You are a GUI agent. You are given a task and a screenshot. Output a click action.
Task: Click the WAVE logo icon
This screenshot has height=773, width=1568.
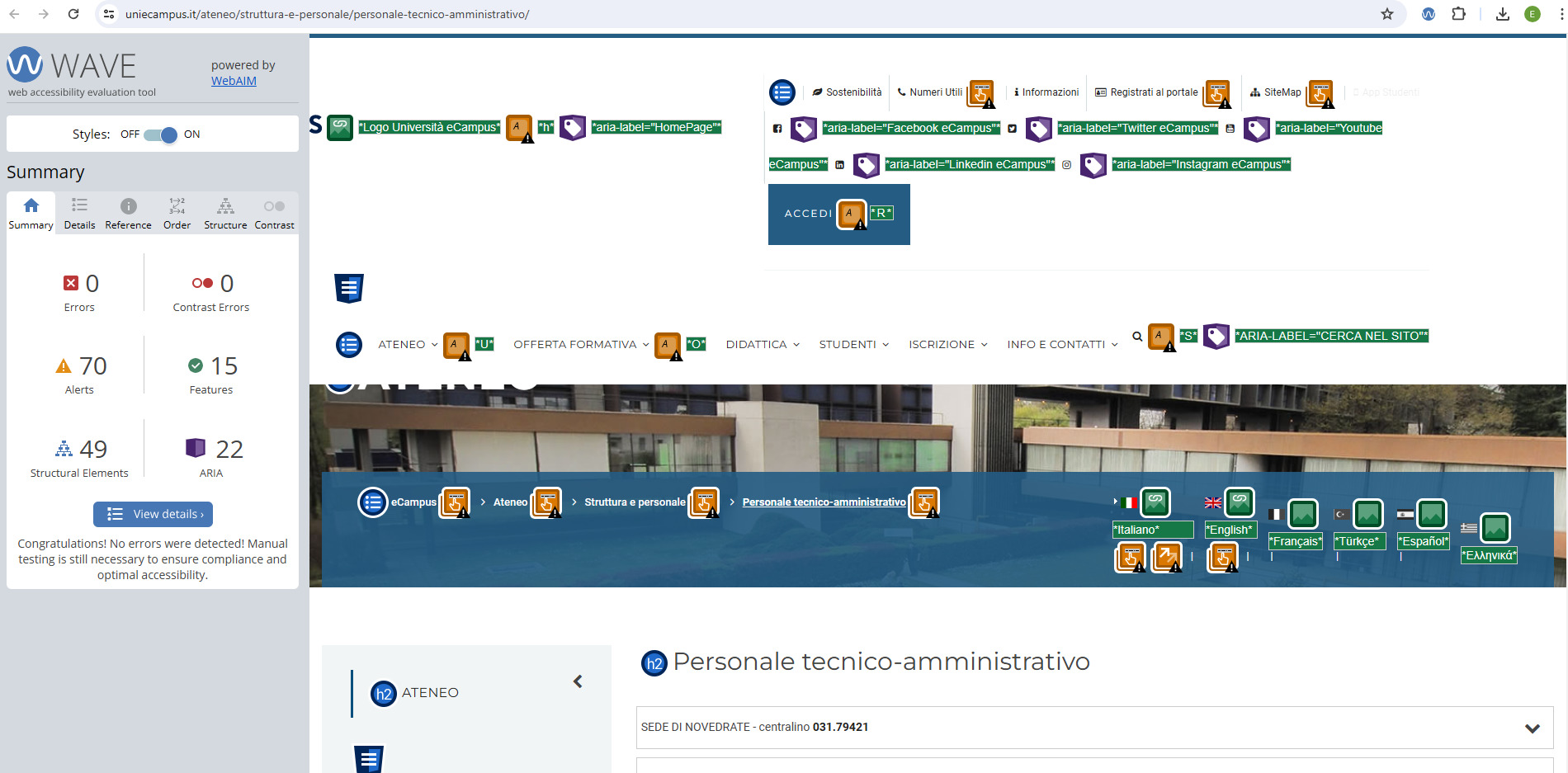(x=25, y=64)
